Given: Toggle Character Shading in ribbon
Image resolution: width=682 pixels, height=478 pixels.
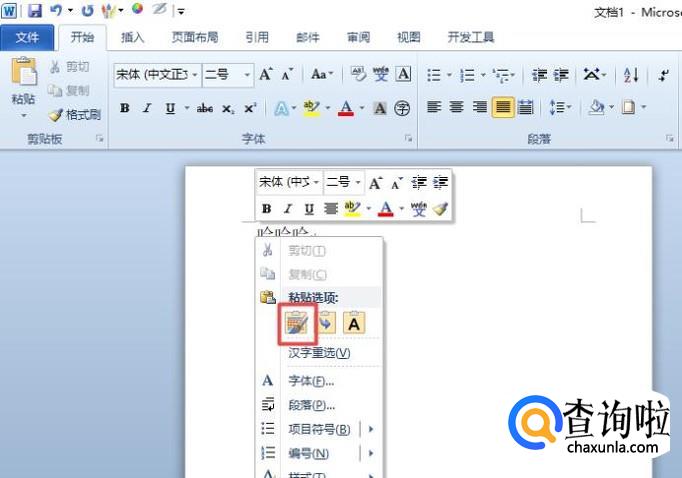Looking at the screenshot, I should pos(380,108).
